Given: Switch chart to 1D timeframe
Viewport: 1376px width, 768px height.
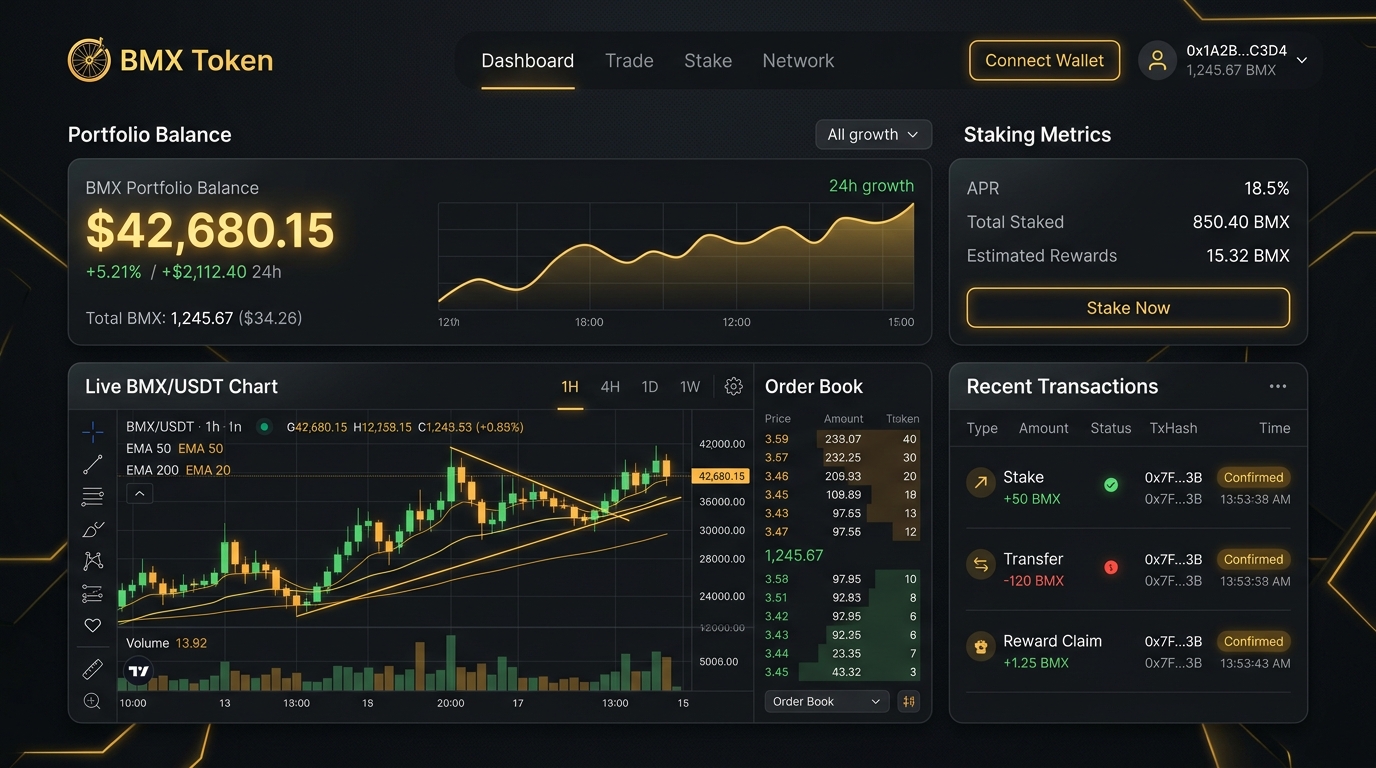Looking at the screenshot, I should [650, 387].
